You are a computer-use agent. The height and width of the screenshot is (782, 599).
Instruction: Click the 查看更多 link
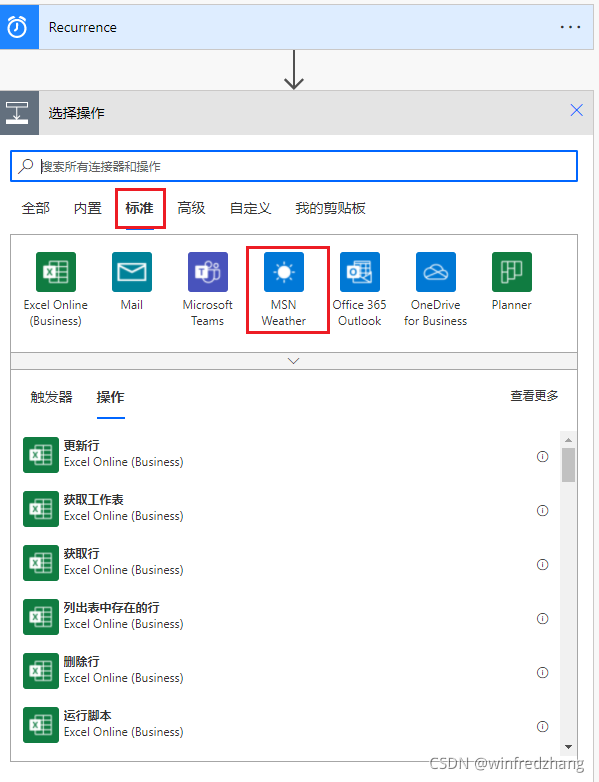(x=534, y=396)
